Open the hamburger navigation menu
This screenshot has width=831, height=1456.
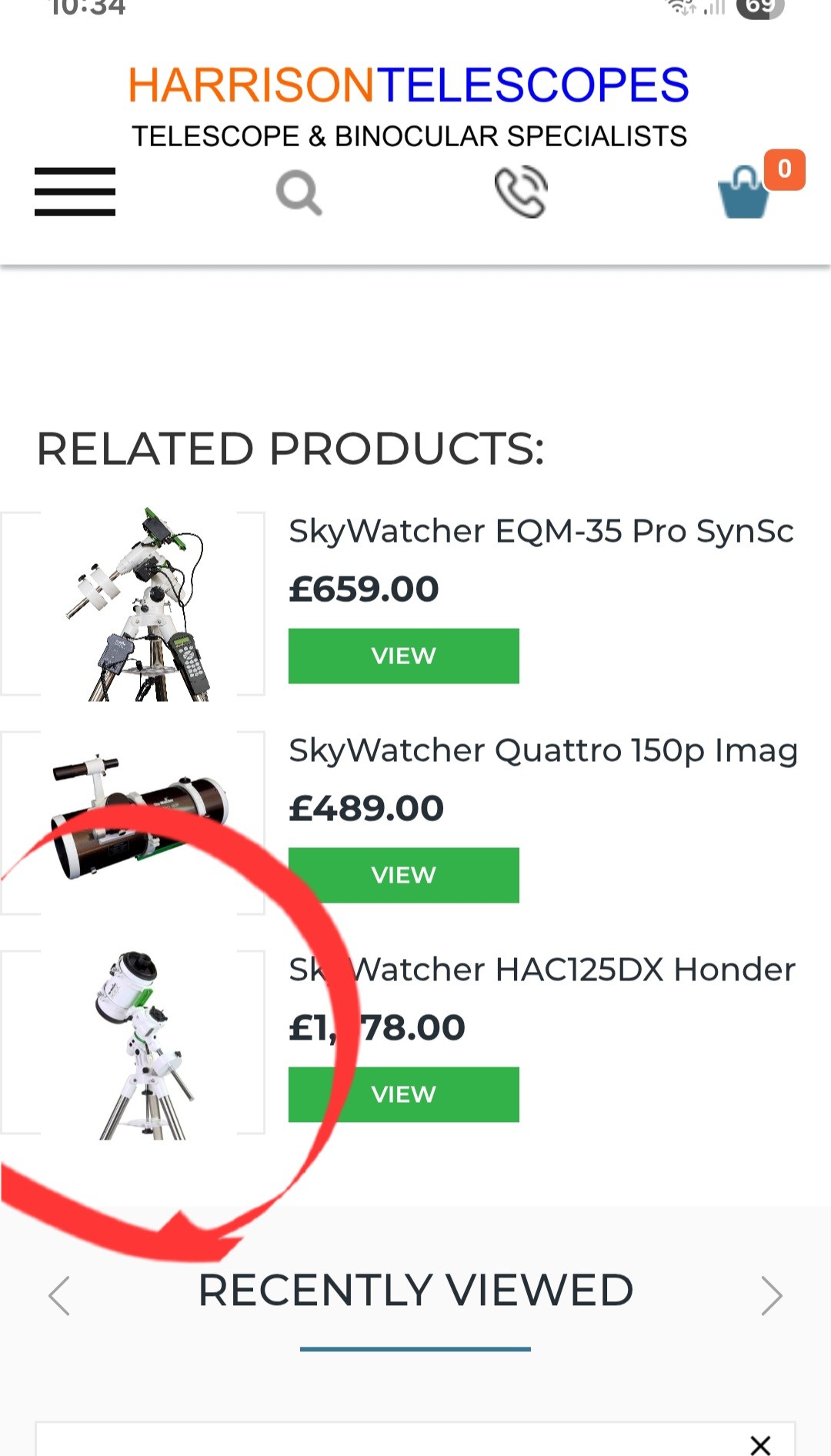coord(75,192)
